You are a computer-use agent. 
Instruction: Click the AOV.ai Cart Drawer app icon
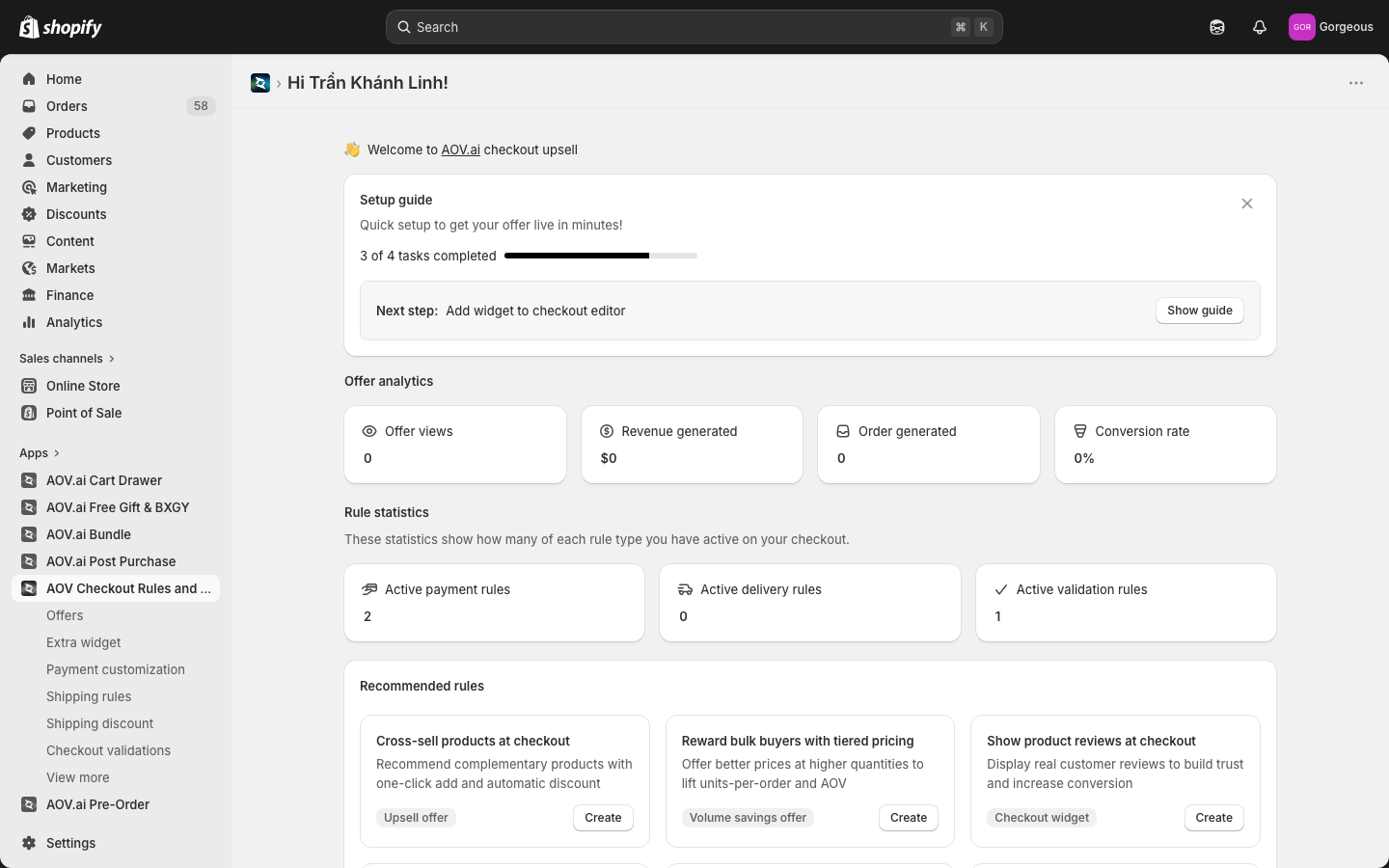pos(29,480)
